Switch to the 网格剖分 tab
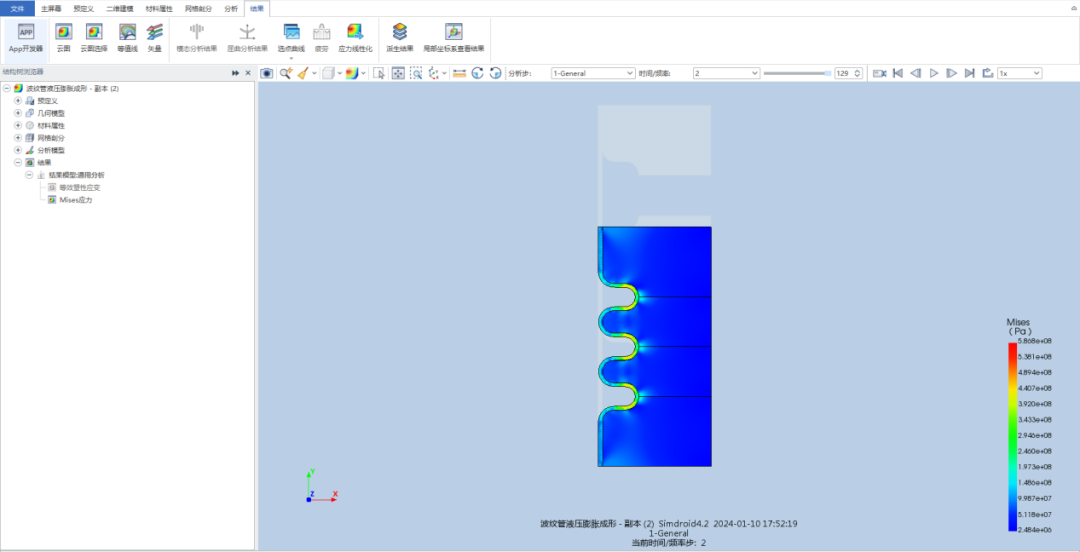Image resolution: width=1080 pixels, height=552 pixels. click(198, 9)
